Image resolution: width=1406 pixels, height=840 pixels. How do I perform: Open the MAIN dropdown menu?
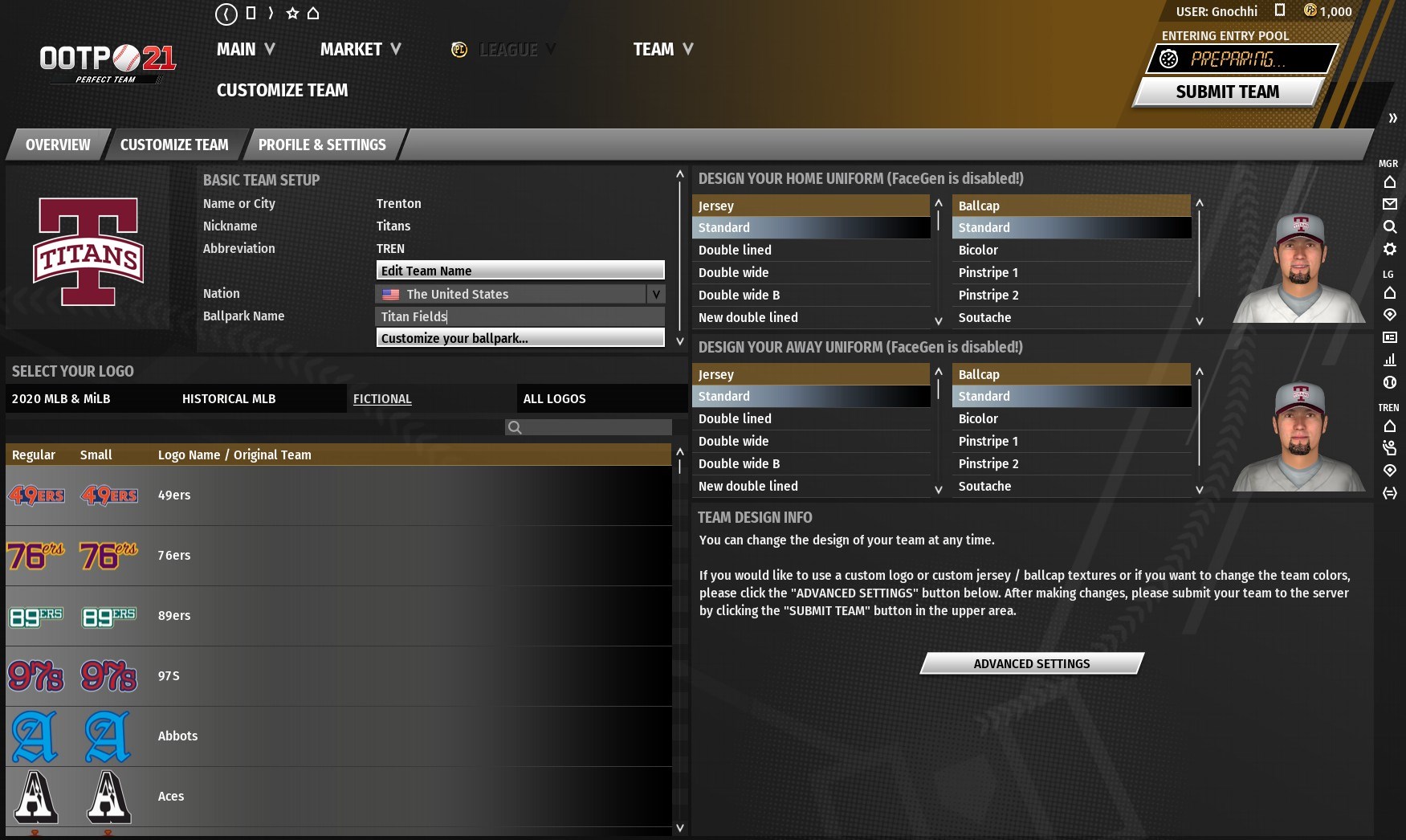tap(246, 50)
